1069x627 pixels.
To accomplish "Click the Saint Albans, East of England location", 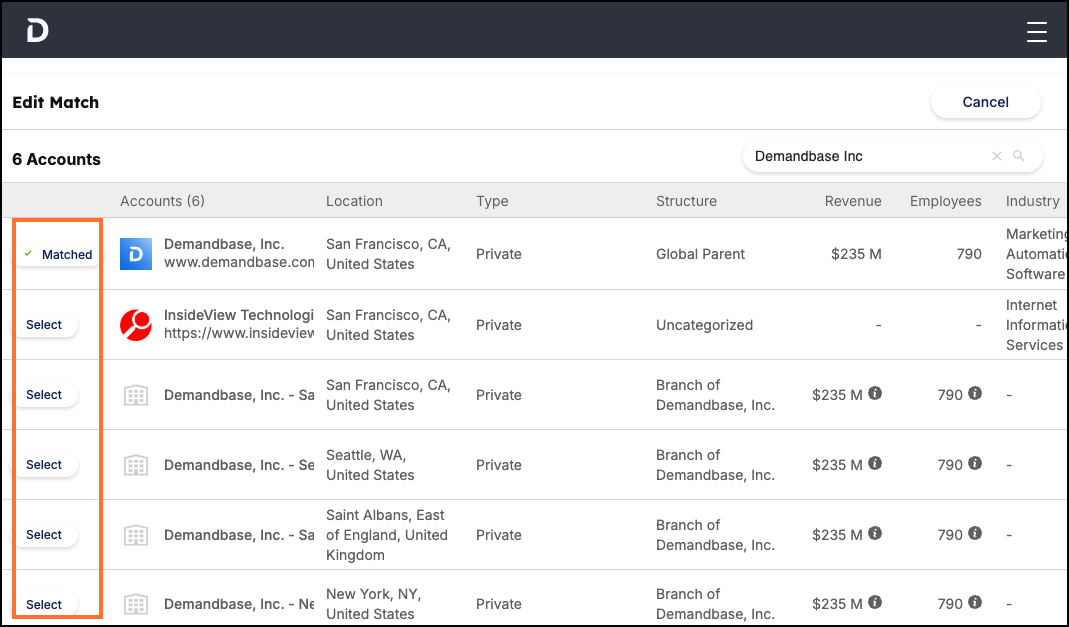I will click(387, 535).
